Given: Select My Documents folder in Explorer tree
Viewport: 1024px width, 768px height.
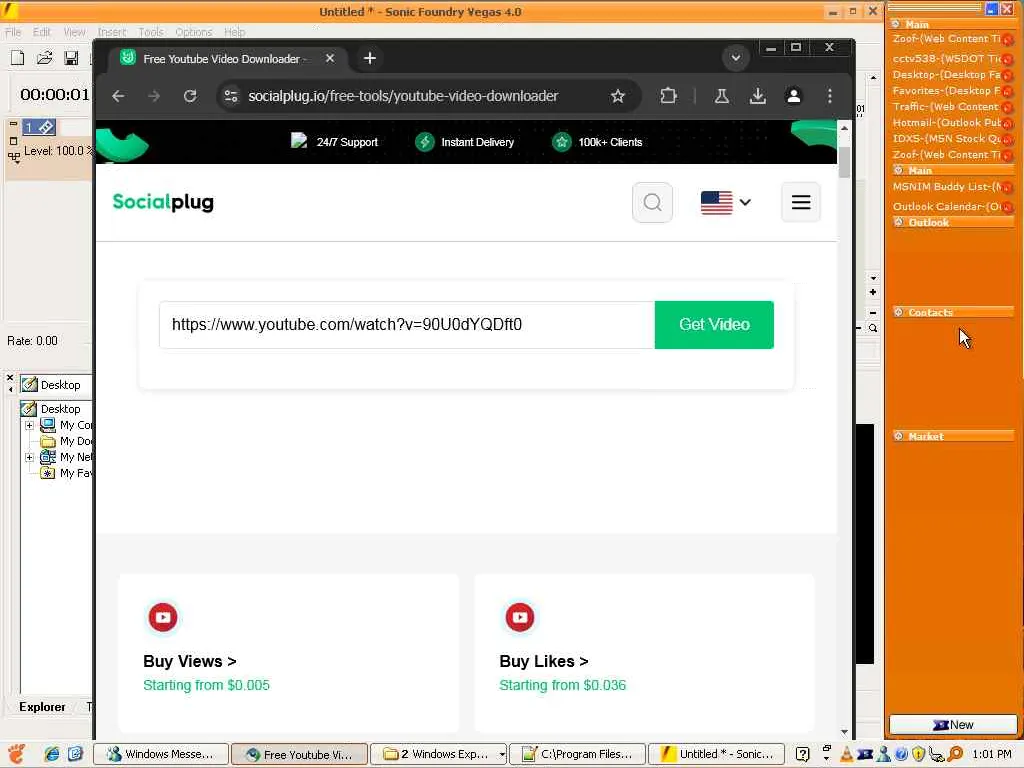Looking at the screenshot, I should pyautogui.click(x=67, y=441).
